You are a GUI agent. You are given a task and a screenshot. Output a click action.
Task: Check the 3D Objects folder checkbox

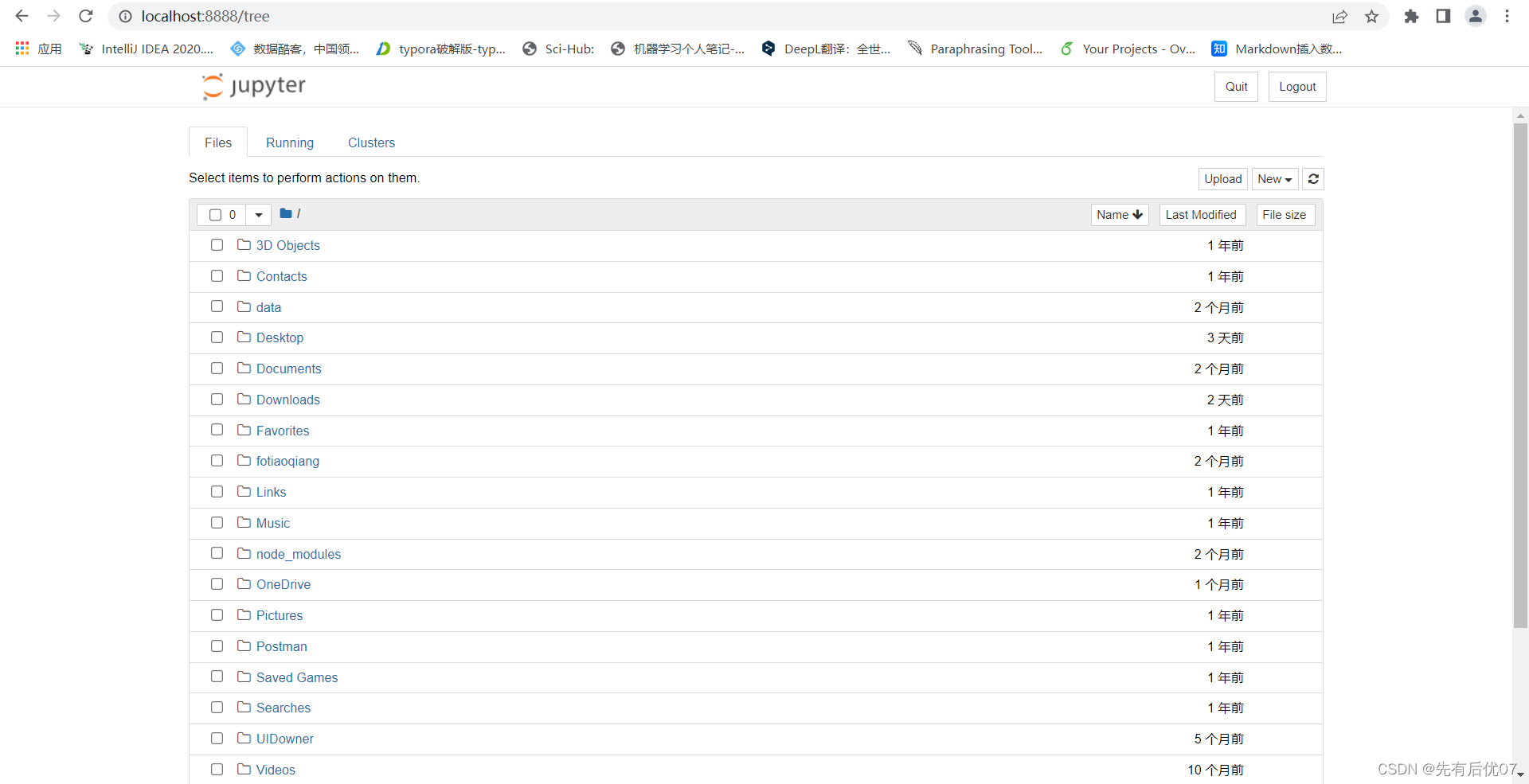click(x=217, y=244)
